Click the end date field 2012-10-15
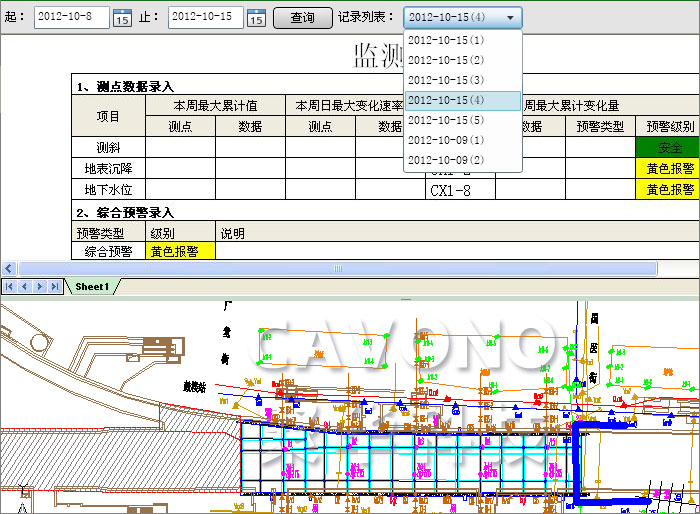 tap(206, 17)
